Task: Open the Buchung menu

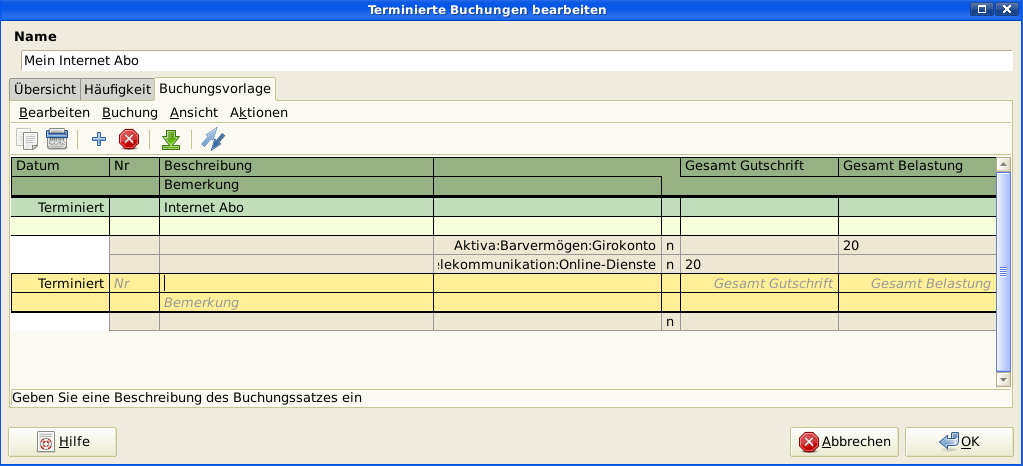Action: point(130,113)
